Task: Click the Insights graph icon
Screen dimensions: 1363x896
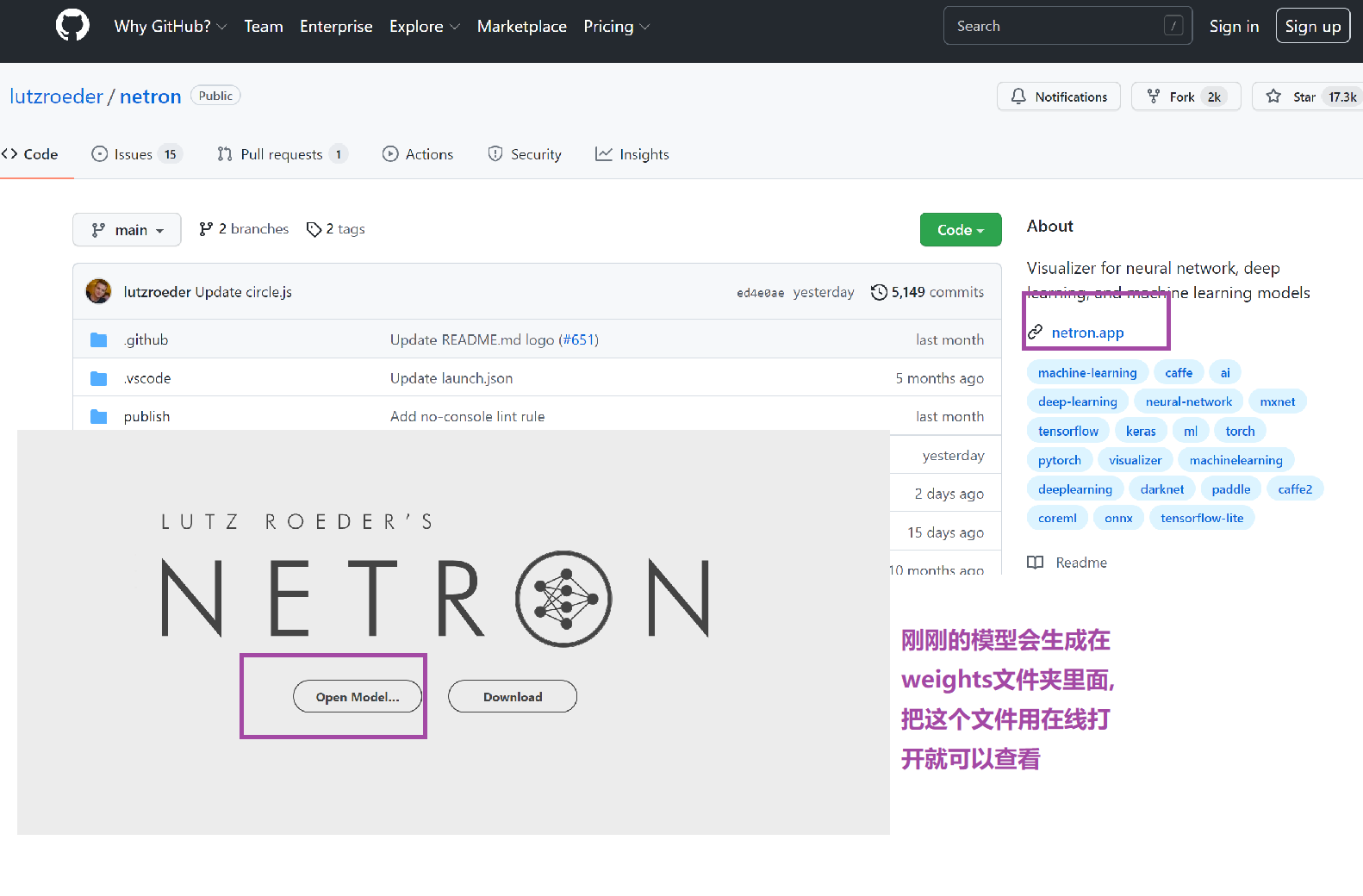Action: coord(604,154)
